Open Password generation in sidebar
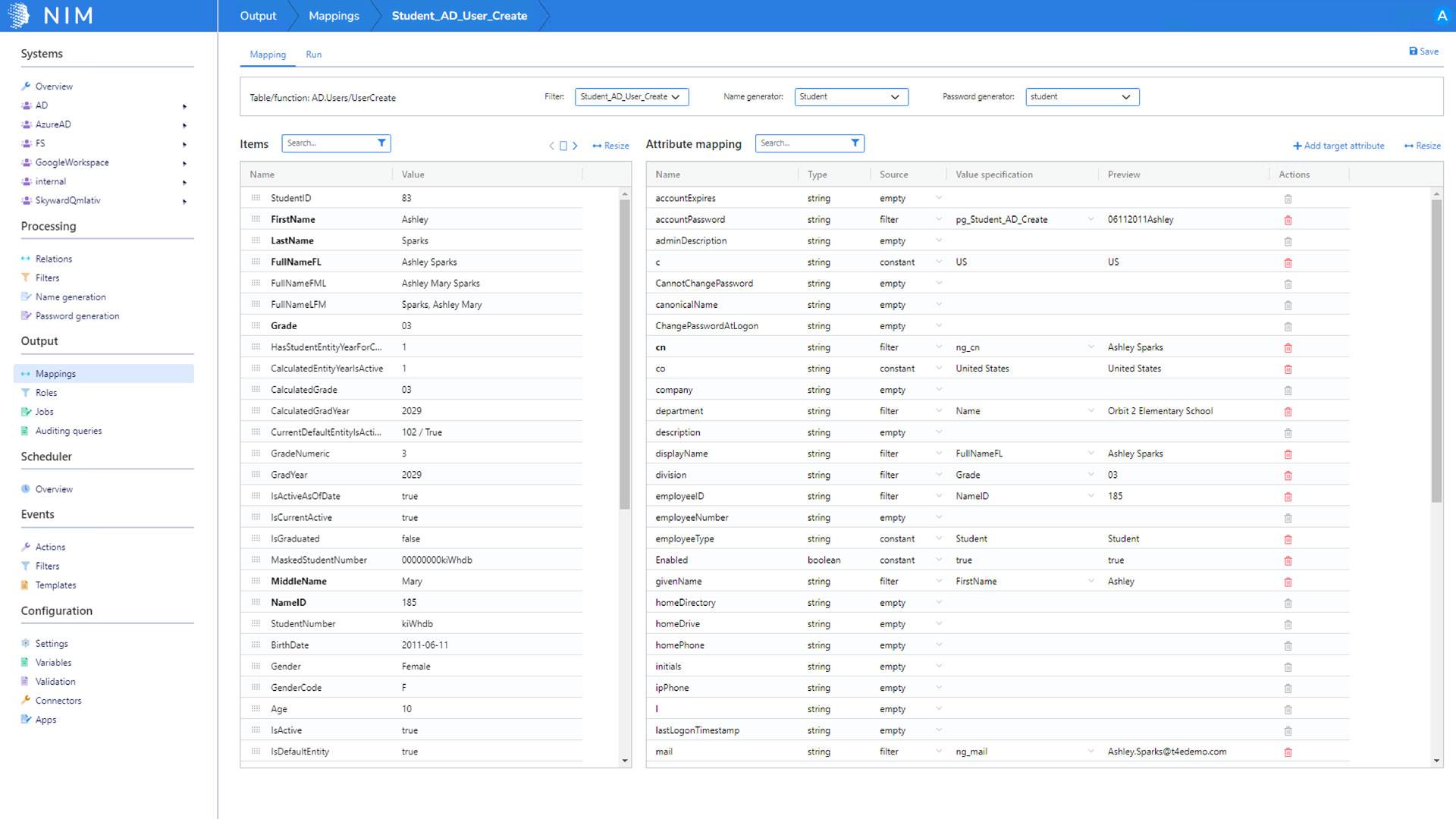Viewport: 1456px width, 819px height. (x=77, y=316)
